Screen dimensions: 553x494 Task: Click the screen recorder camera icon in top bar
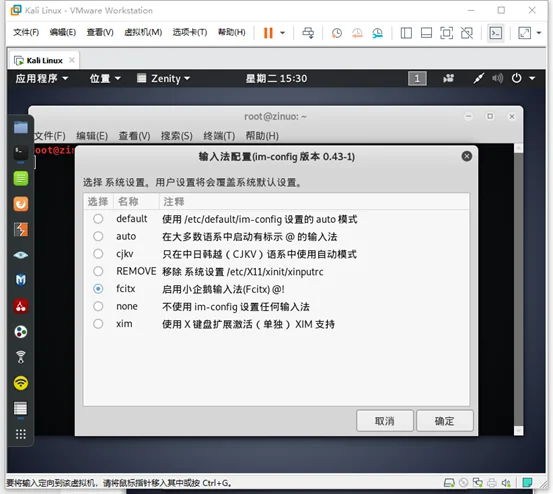point(448,78)
